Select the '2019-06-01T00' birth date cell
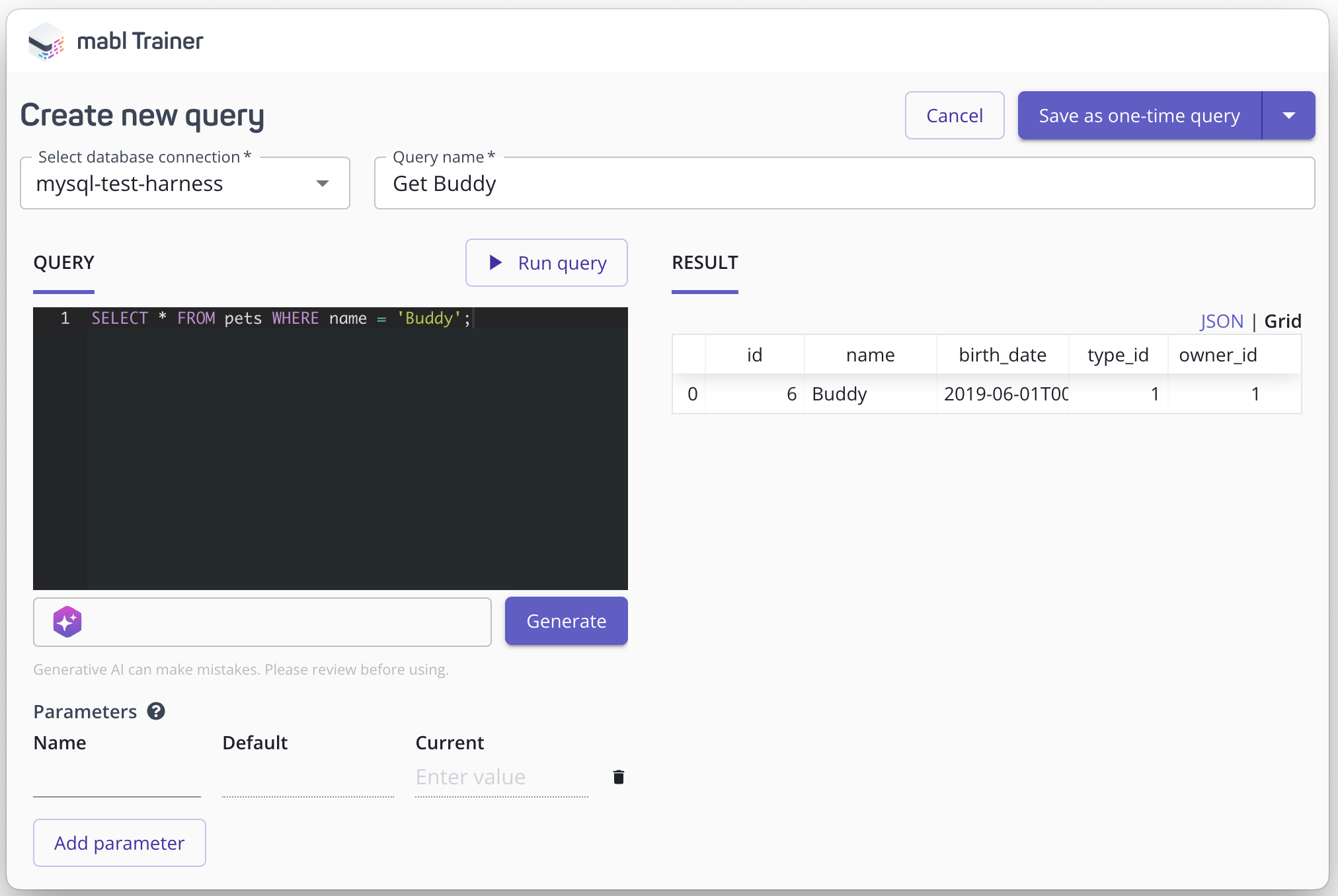 coord(1002,394)
